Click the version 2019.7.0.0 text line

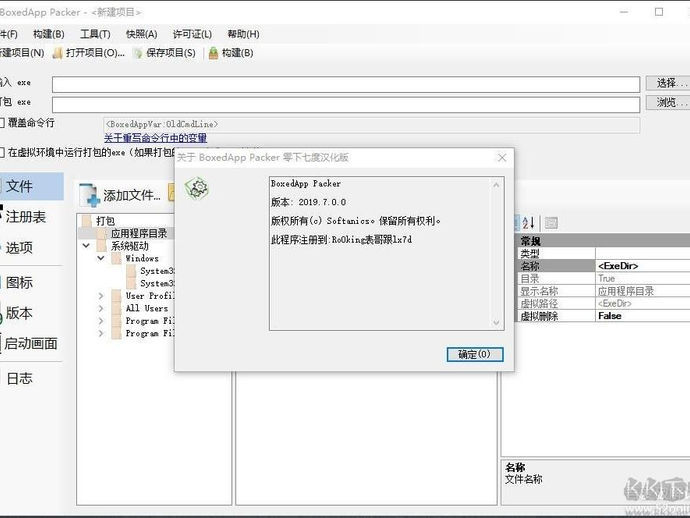pos(308,202)
